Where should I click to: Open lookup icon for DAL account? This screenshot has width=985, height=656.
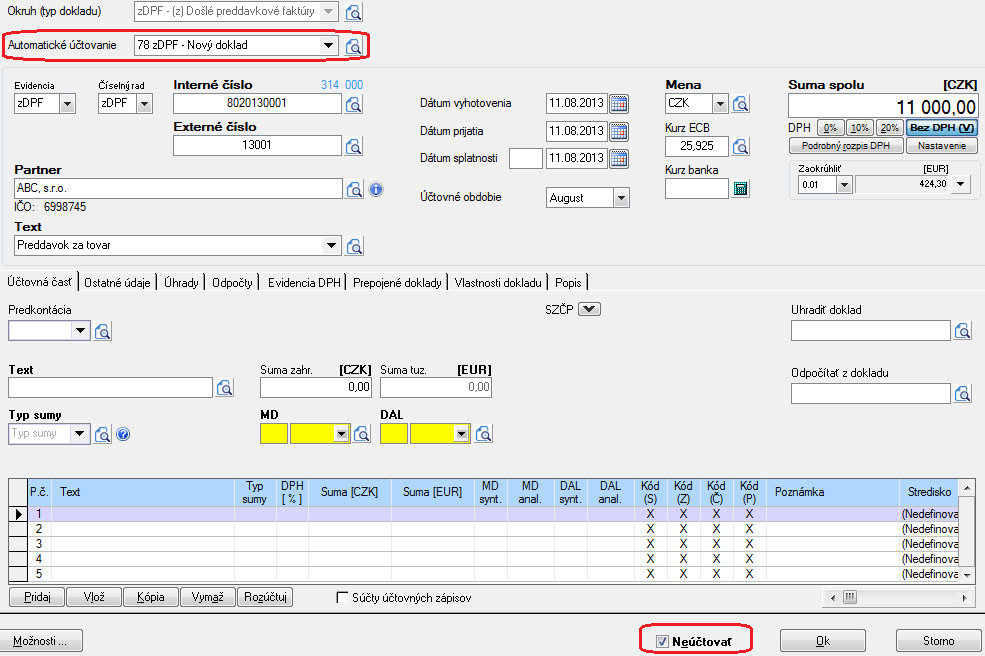(483, 434)
